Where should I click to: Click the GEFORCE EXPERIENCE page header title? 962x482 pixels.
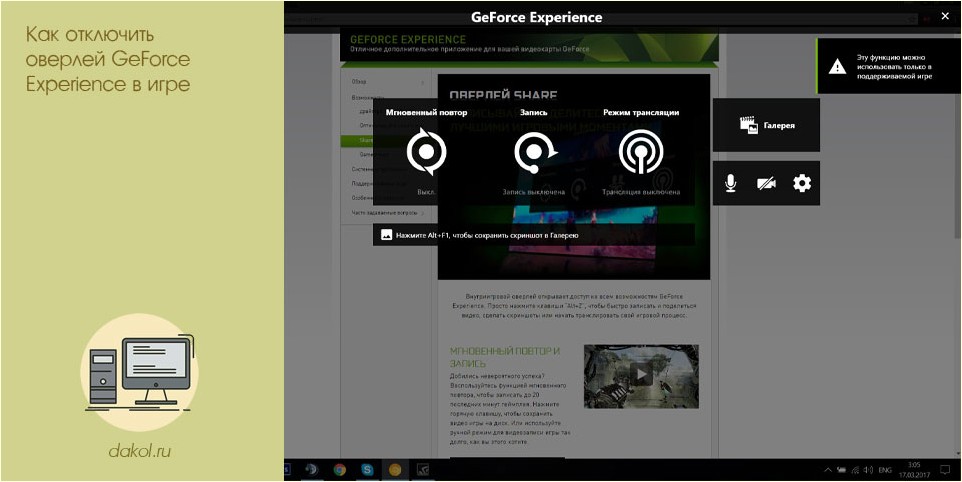(408, 40)
